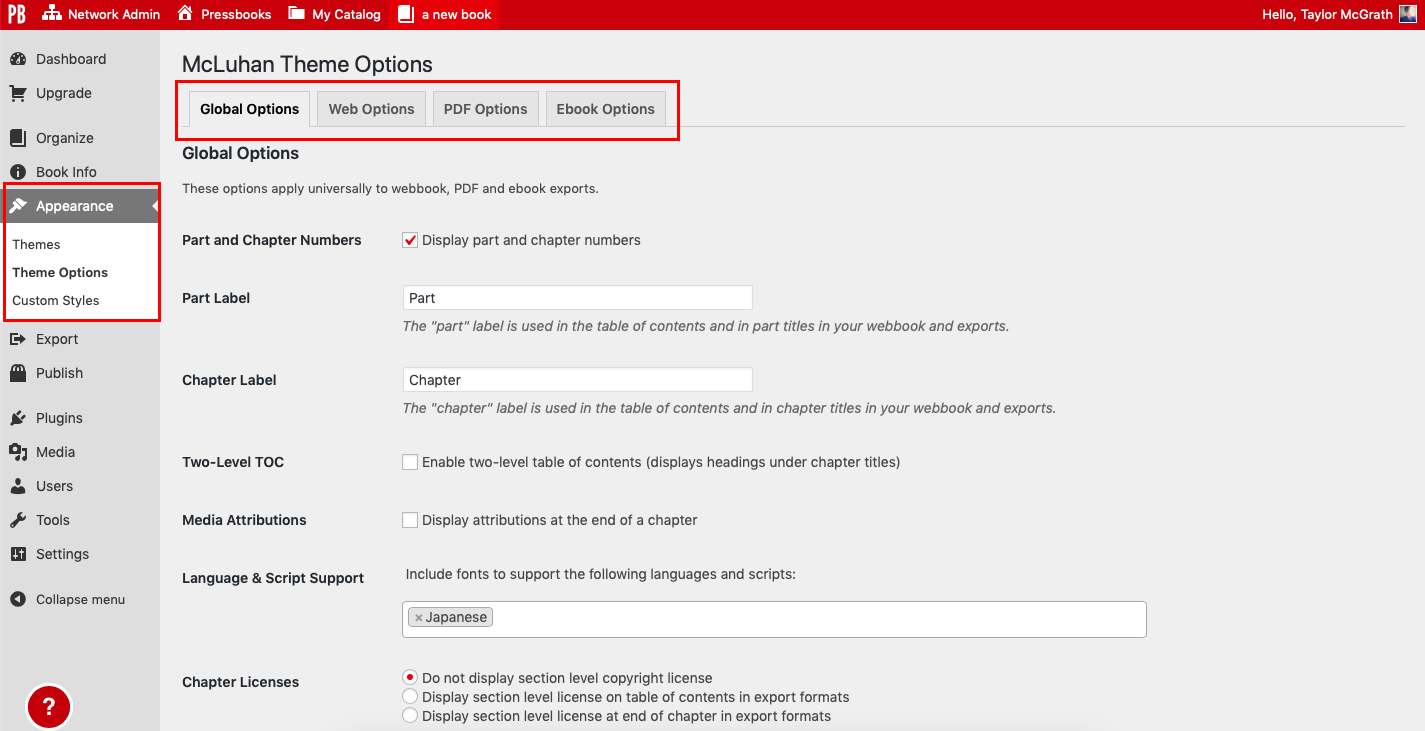This screenshot has width=1425, height=731.
Task: Click the Appearance paintbrush icon
Action: pyautogui.click(x=18, y=206)
